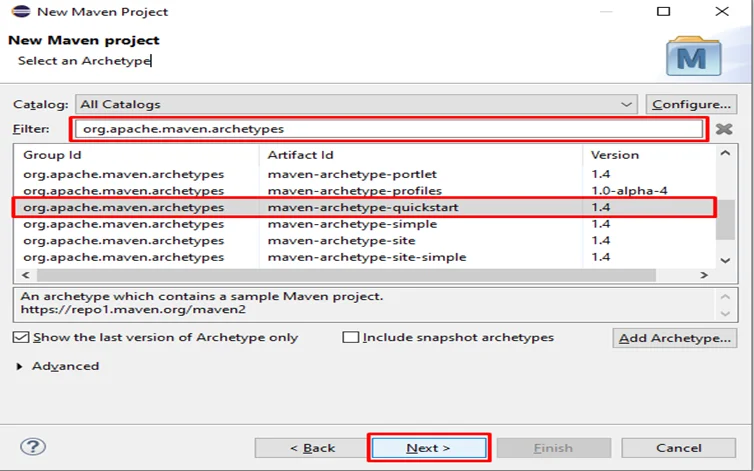The height and width of the screenshot is (471, 754).
Task: Go to the Next > page
Action: coord(429,448)
